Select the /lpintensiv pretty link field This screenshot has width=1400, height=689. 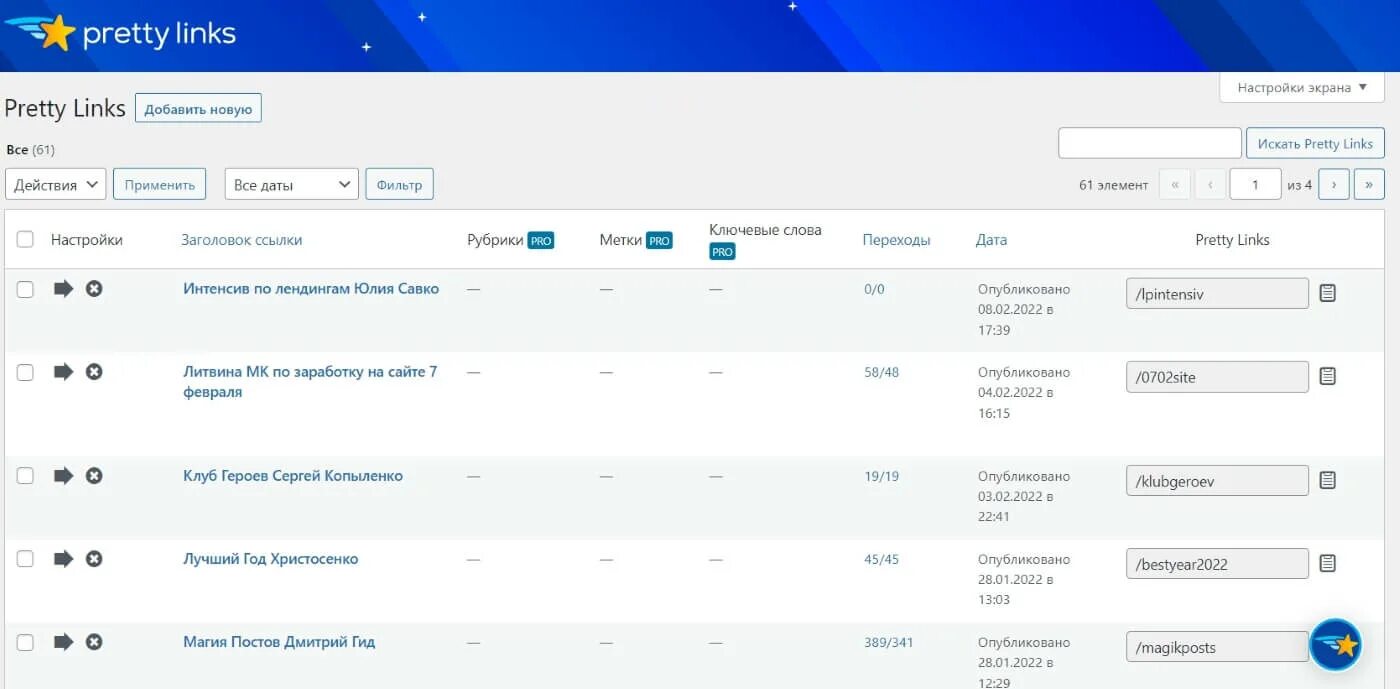[x=1217, y=293]
